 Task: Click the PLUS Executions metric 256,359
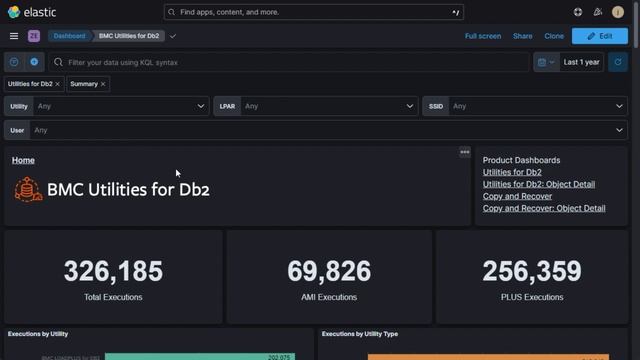click(x=532, y=271)
